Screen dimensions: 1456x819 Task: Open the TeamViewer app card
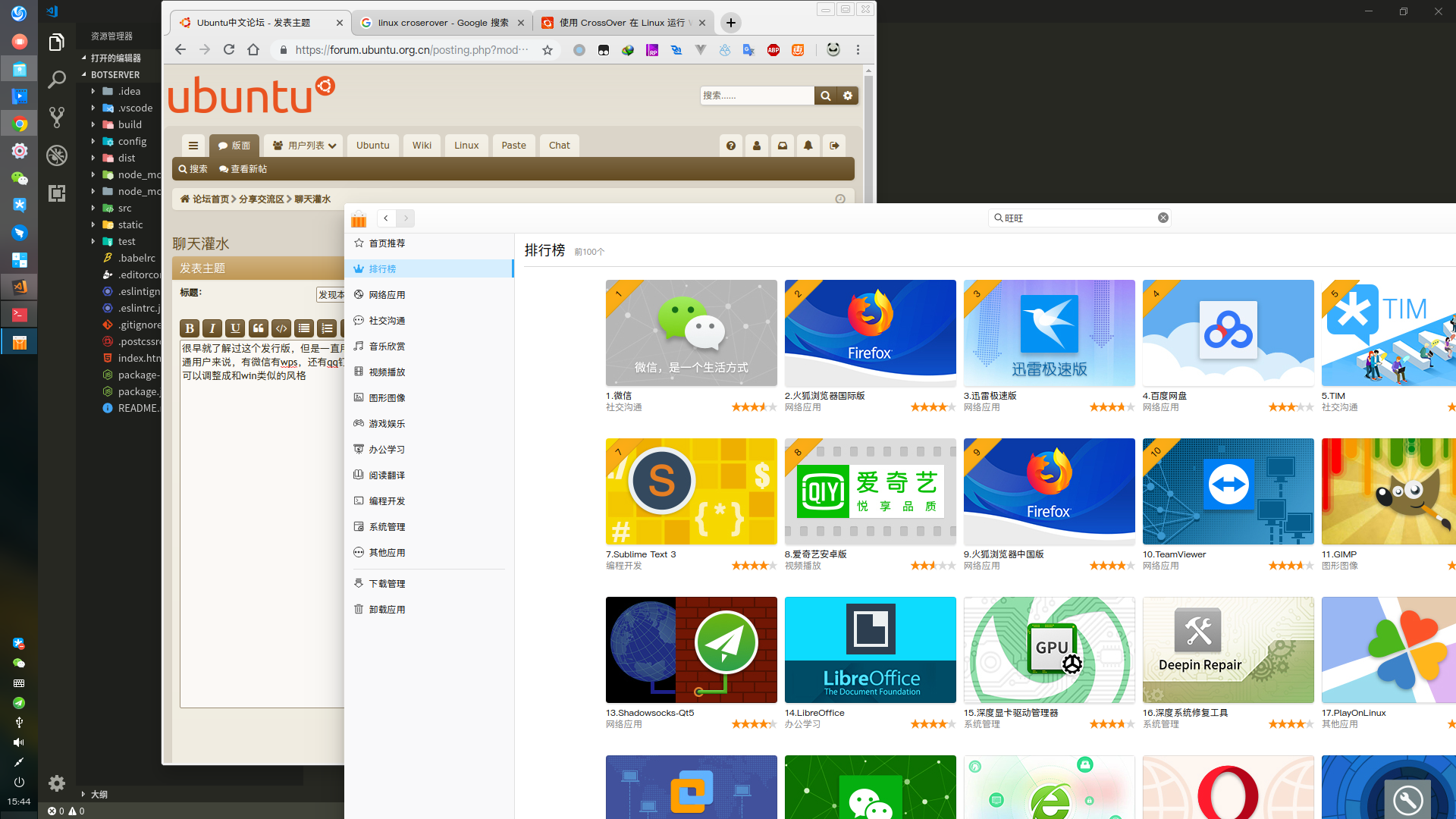click(x=1228, y=491)
